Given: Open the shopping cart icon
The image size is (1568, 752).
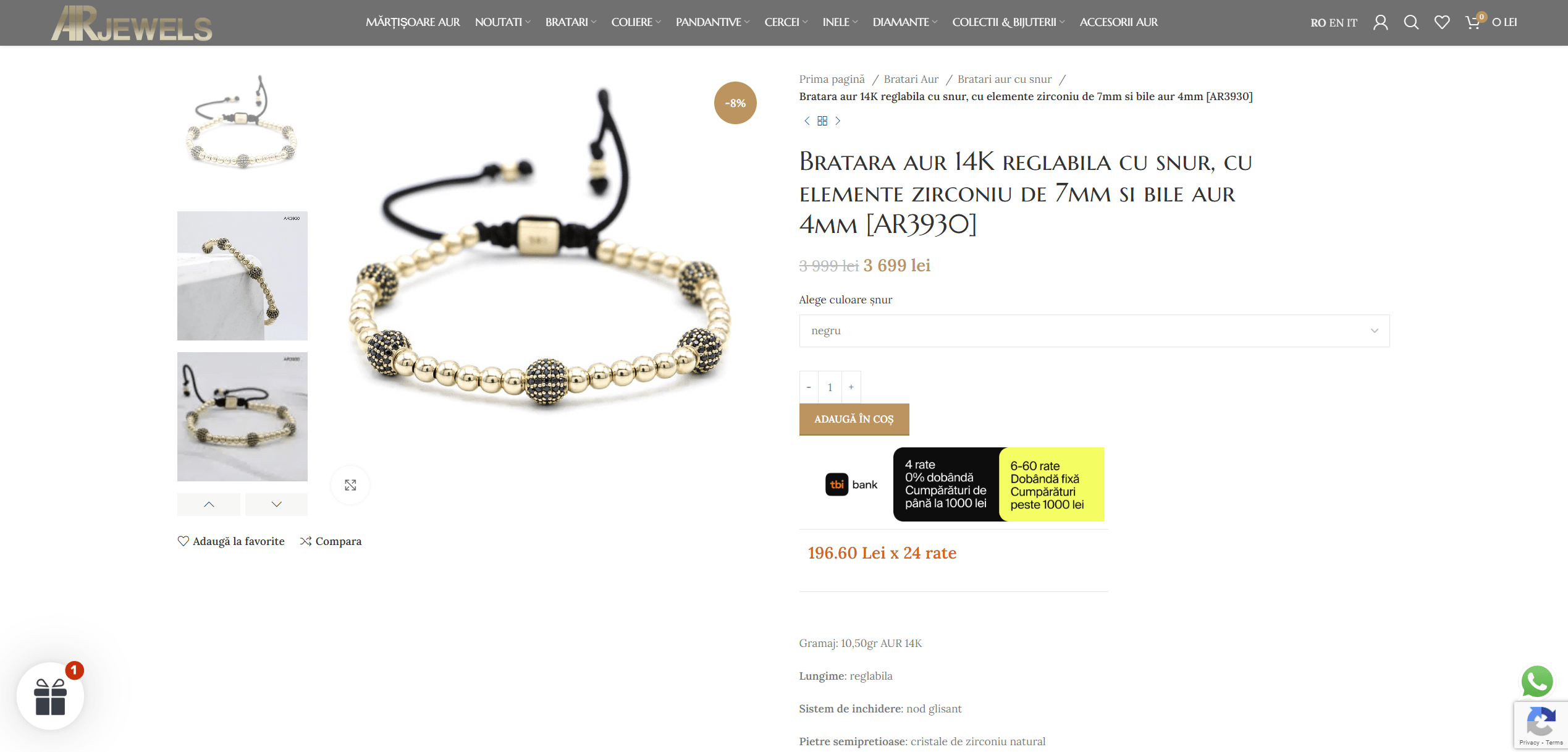Looking at the screenshot, I should 1473,22.
